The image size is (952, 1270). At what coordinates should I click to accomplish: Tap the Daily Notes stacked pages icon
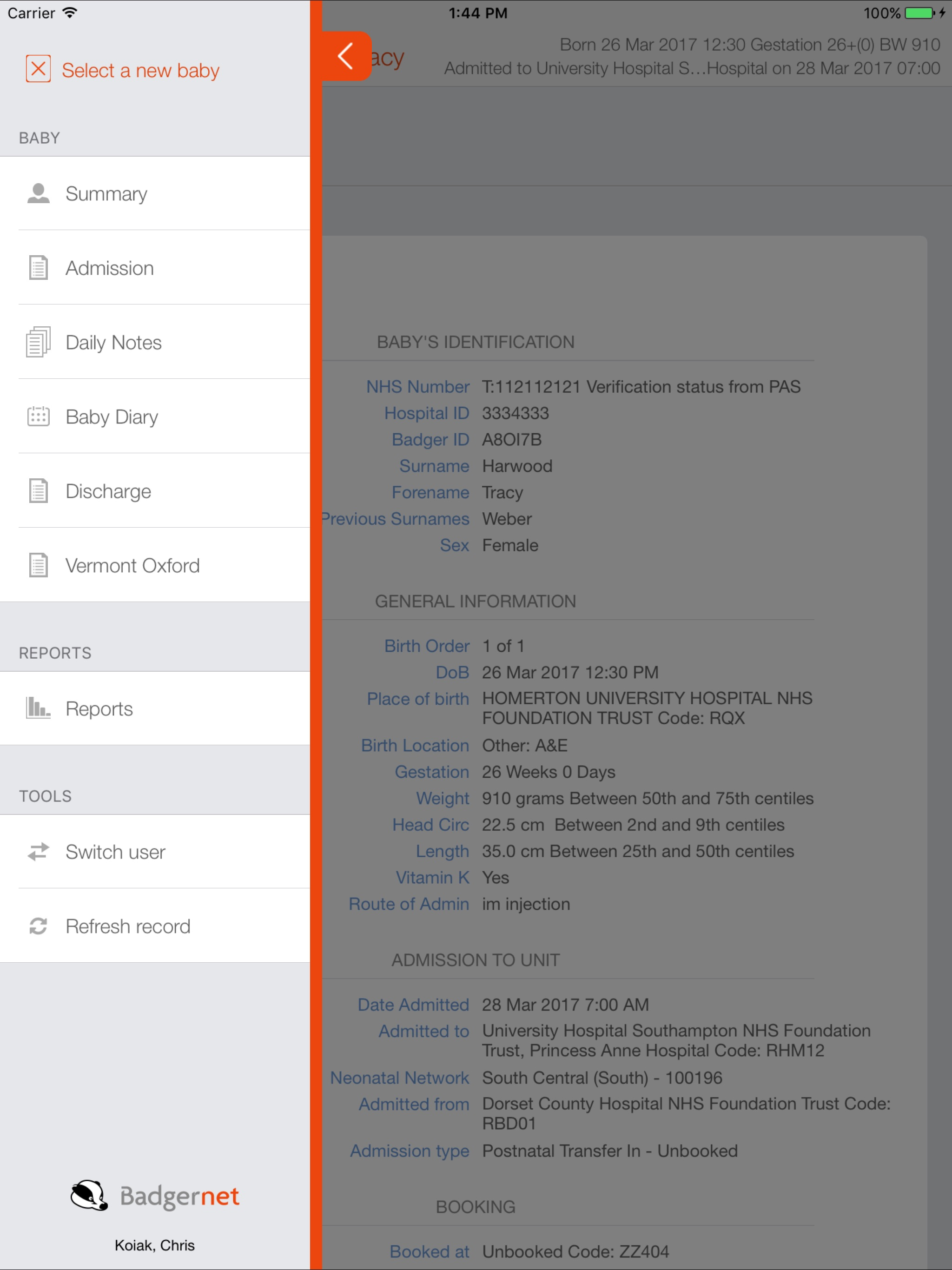pyautogui.click(x=39, y=342)
